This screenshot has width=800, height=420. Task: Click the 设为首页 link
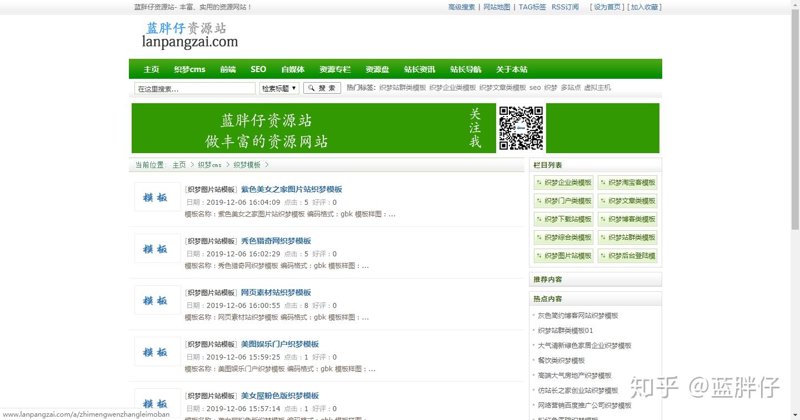click(607, 7)
